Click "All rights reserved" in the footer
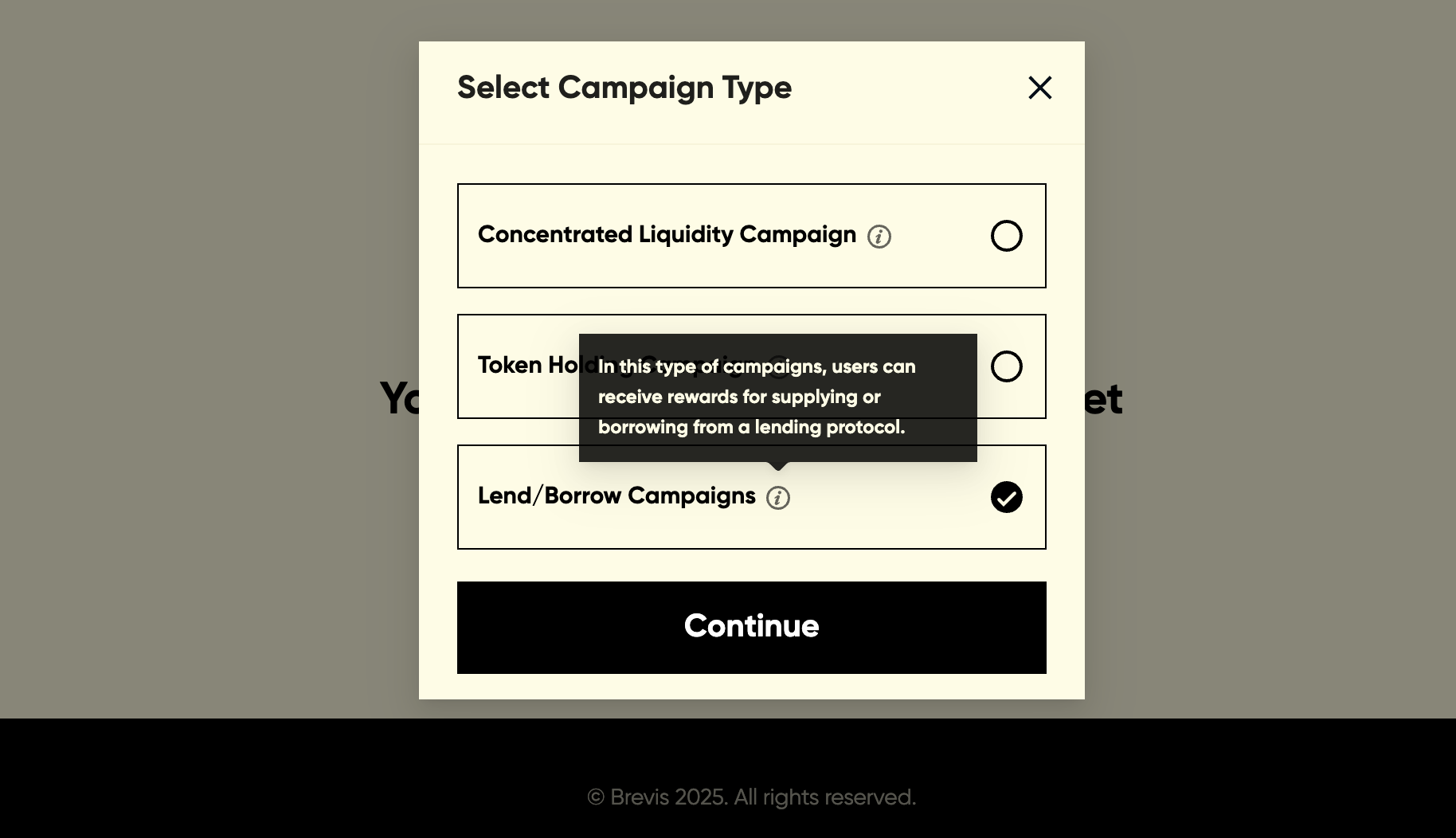Screen dimensions: 1456x838 pyautogui.click(x=824, y=797)
